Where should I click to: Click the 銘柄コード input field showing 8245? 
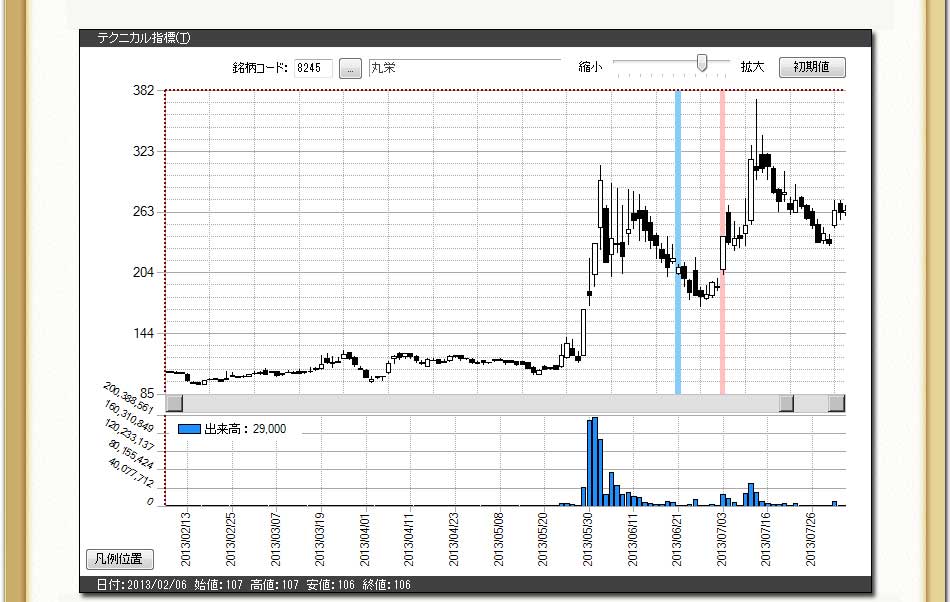(313, 68)
